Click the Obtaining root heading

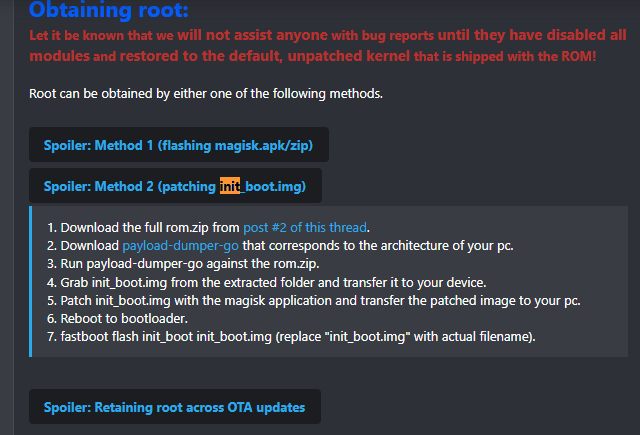[x=109, y=9]
